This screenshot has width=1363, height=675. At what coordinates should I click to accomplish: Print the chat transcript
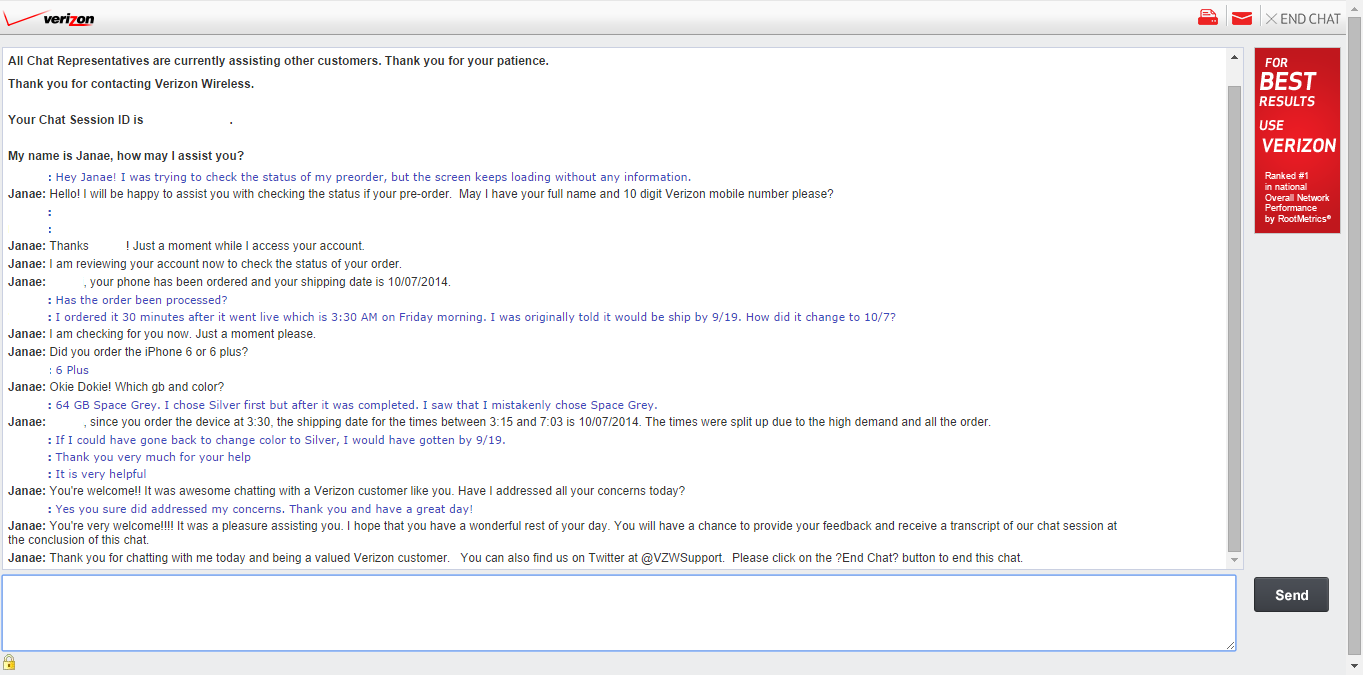coord(1208,17)
